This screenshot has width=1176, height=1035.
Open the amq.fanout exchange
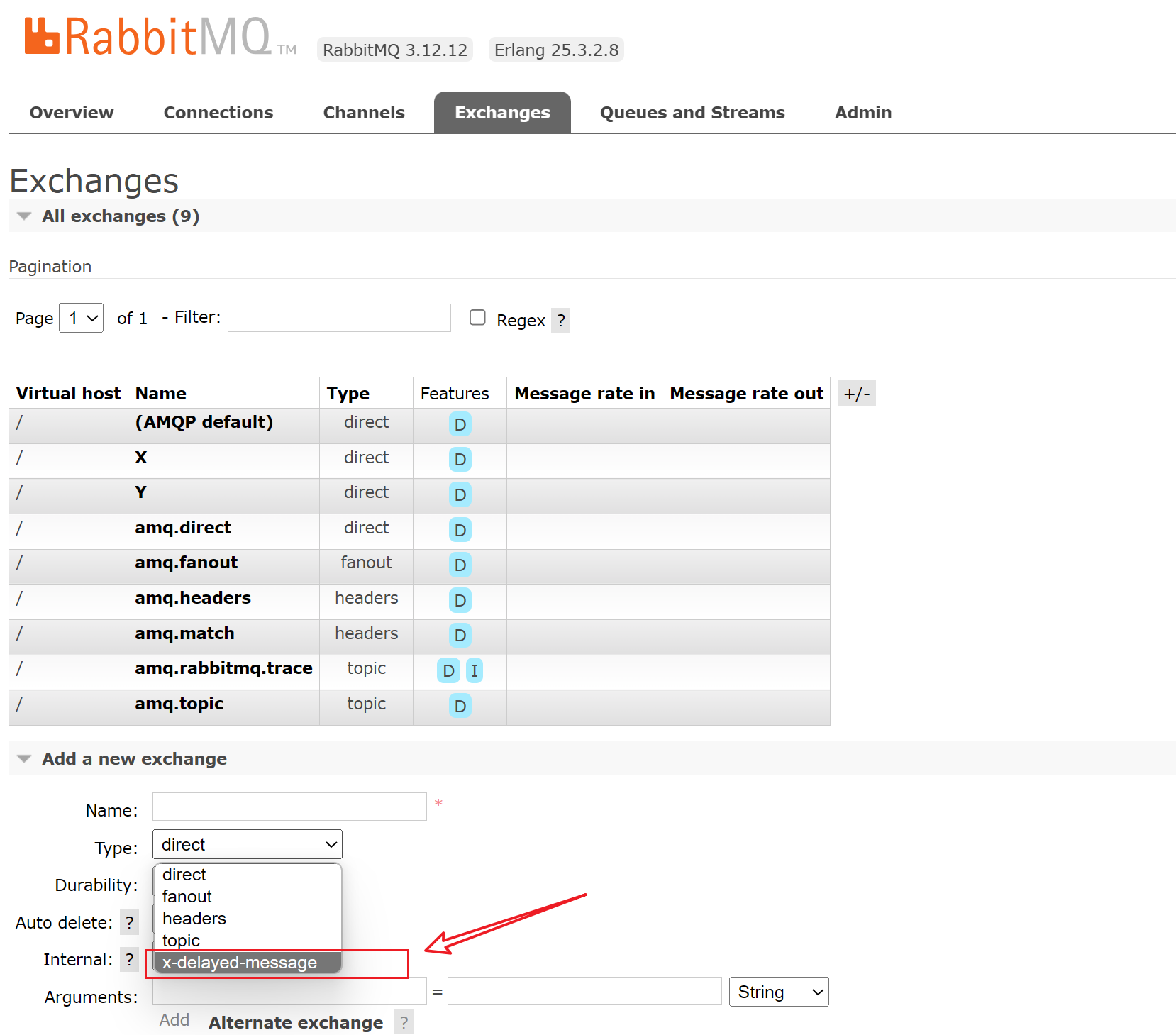pos(187,563)
